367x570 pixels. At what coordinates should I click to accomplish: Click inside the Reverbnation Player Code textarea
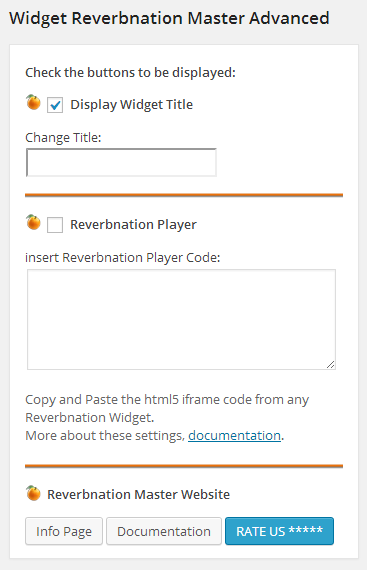pyautogui.click(x=181, y=320)
